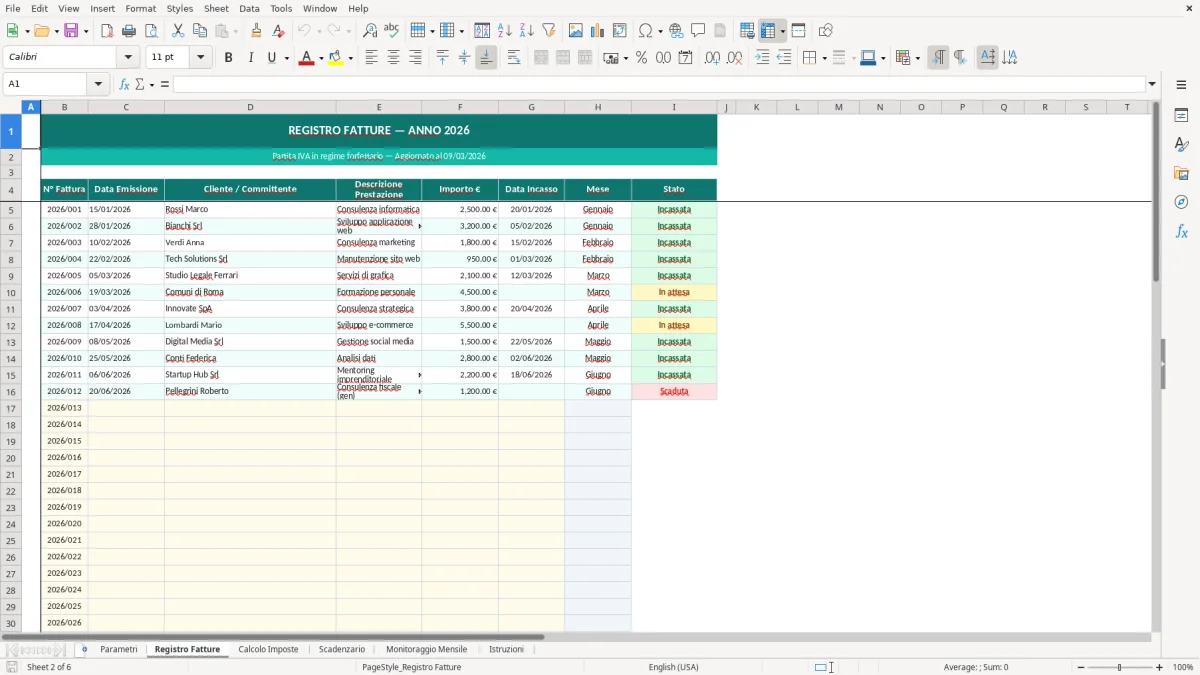Click the Insert Hyperlink icon
Screen dimensions: 1200x675
pyautogui.click(x=676, y=31)
